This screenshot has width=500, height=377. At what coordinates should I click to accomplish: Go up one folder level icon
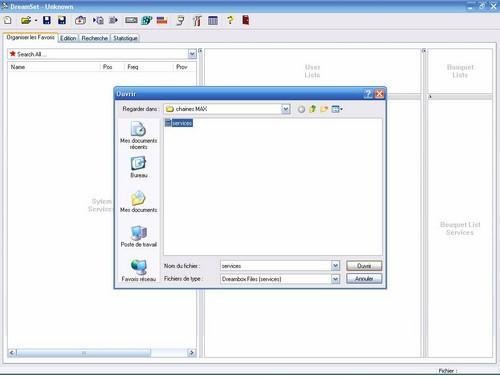pyautogui.click(x=313, y=109)
